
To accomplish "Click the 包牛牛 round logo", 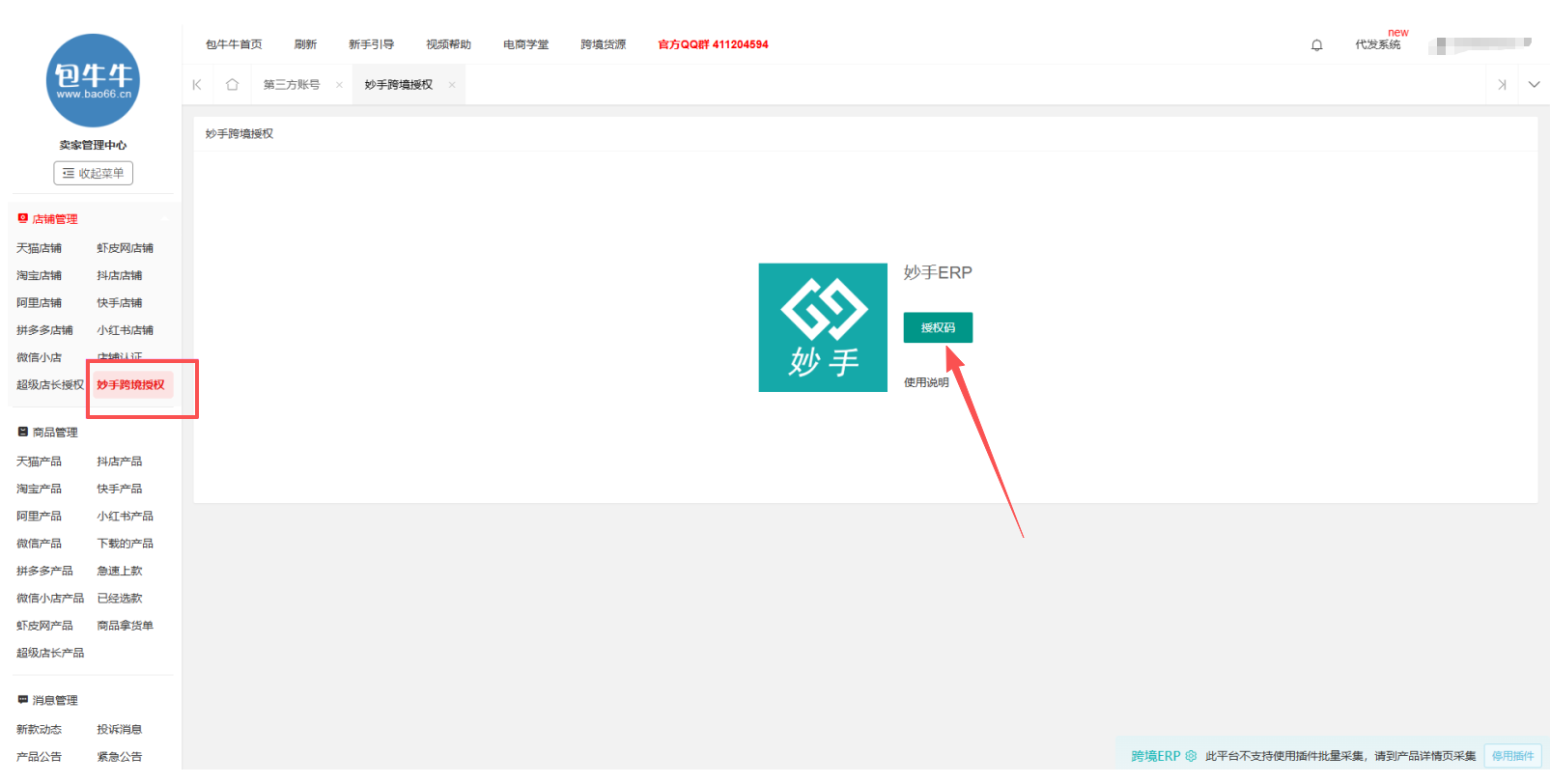I will (x=93, y=80).
